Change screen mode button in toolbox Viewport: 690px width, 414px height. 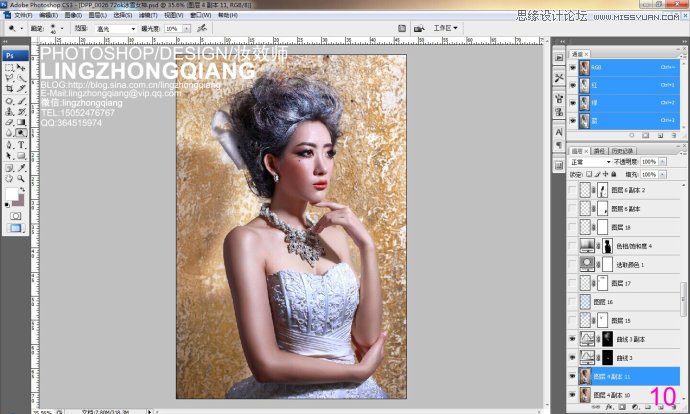coord(15,228)
